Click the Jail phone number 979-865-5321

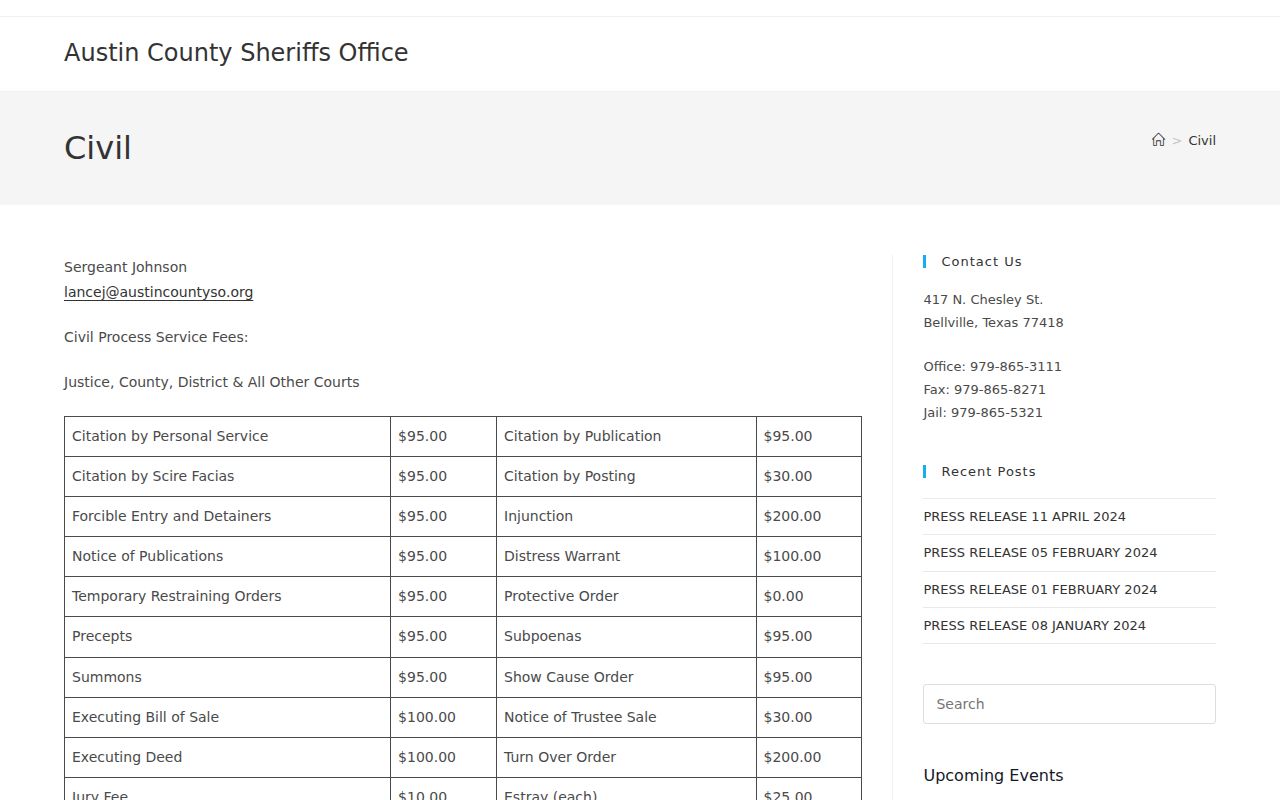997,412
